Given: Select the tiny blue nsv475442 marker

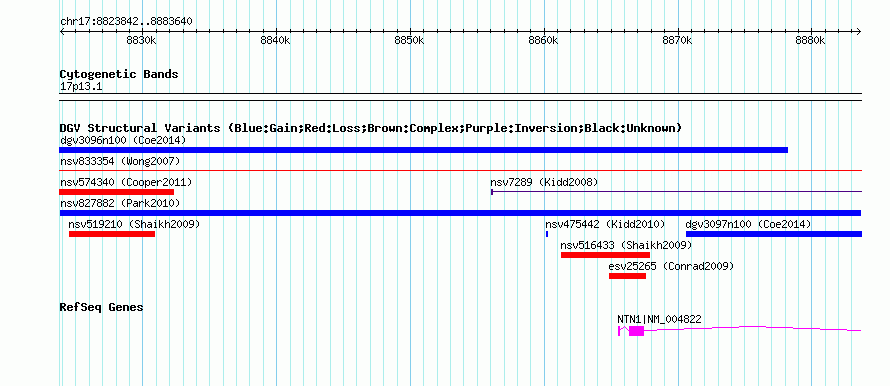Looking at the screenshot, I should point(547,234).
